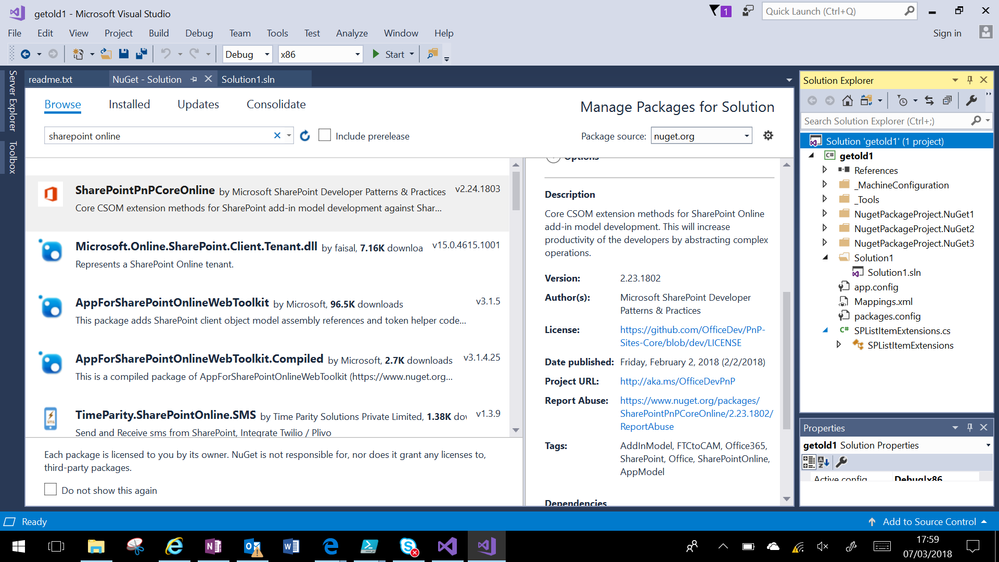Viewport: 999px width, 562px height.
Task: Click the Windows Start button
Action: coord(18,546)
